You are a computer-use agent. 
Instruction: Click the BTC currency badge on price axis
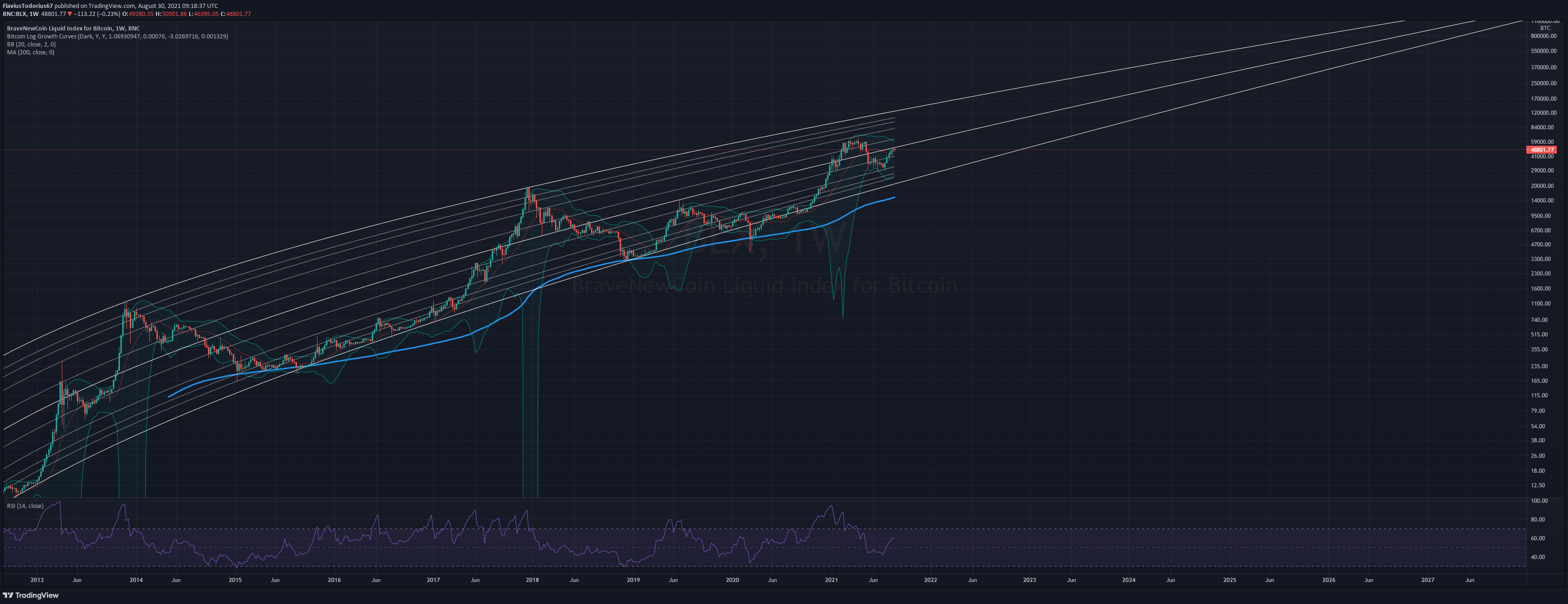(1545, 28)
